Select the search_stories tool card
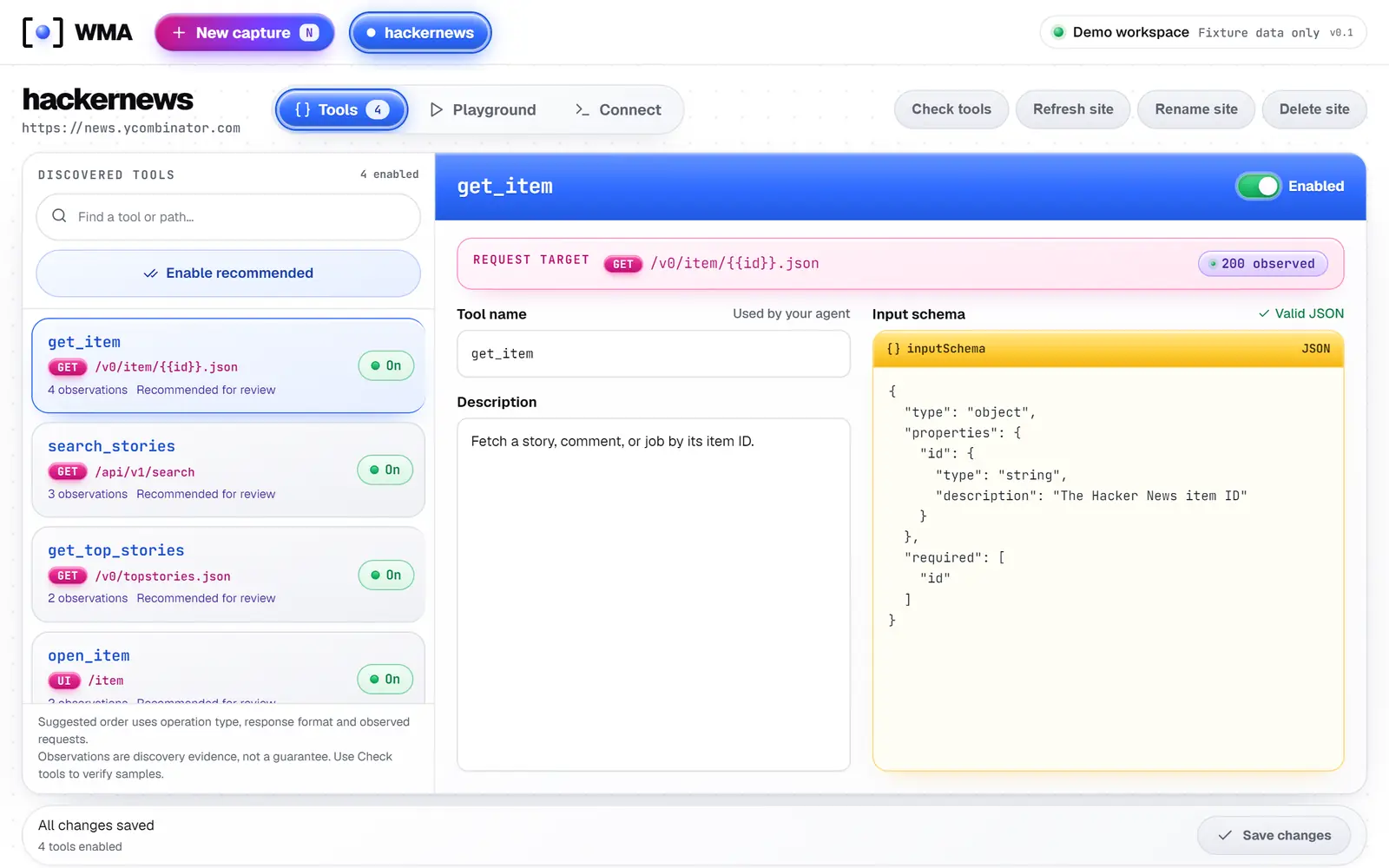 click(x=228, y=470)
